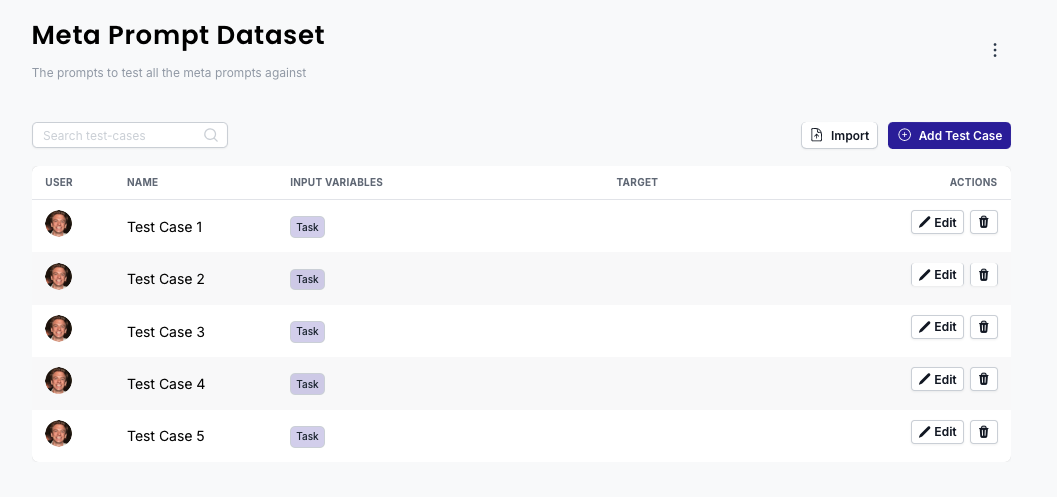Delete Test Case 5 with trash icon
1057x497 pixels.
pos(984,432)
